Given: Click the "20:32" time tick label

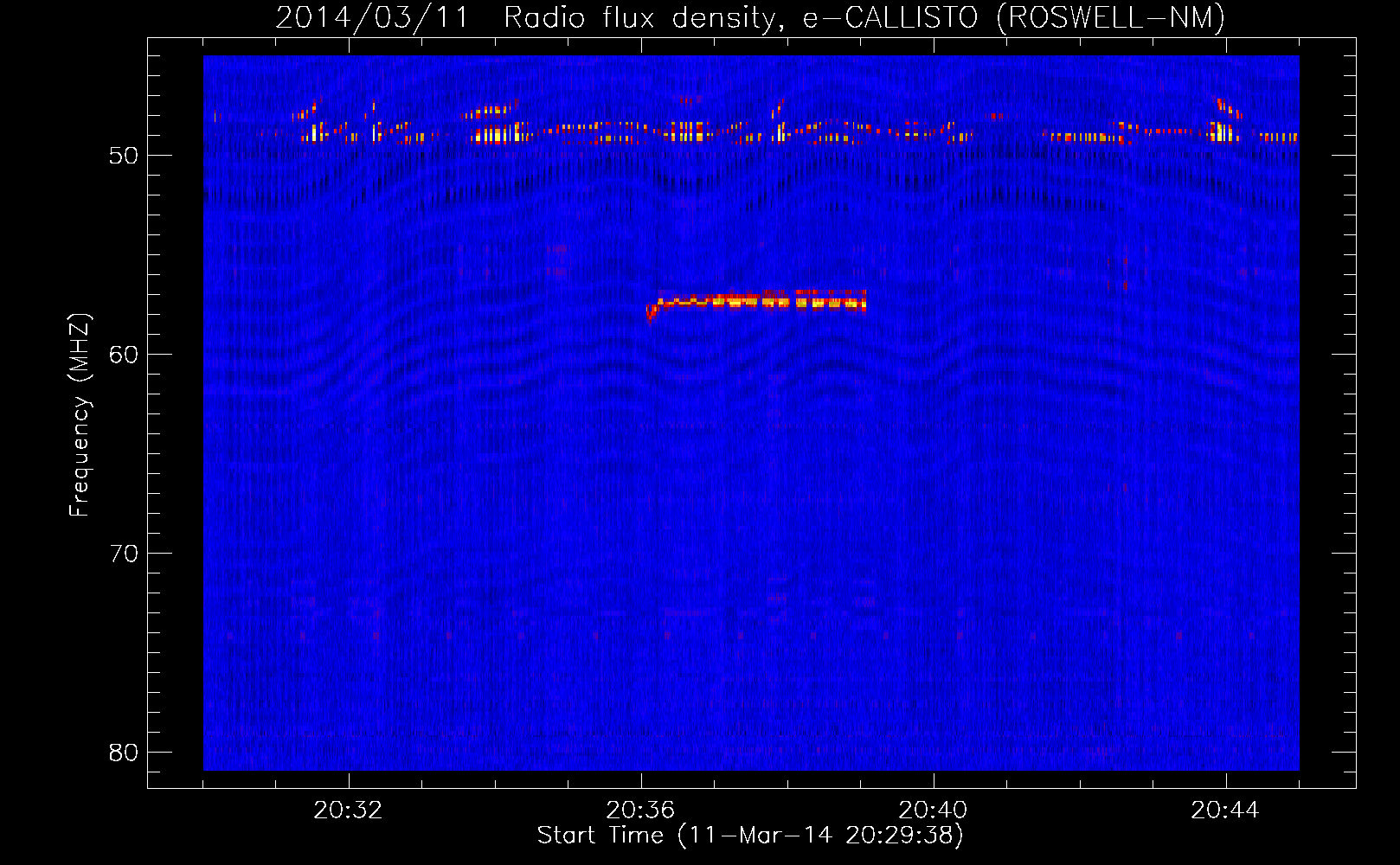Looking at the screenshot, I should coord(348,811).
